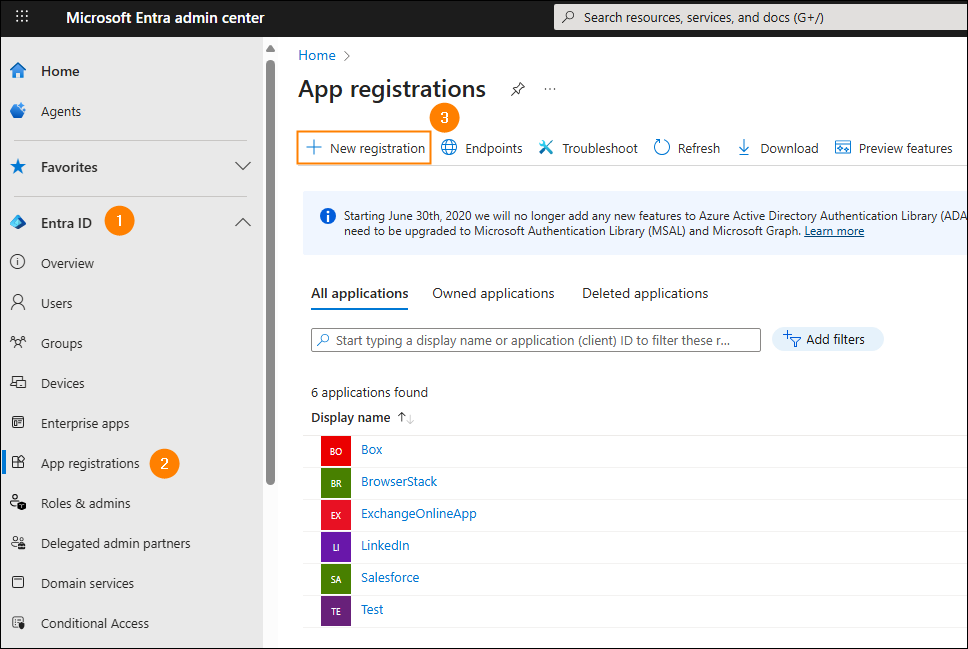Click the Endpoints globe icon

coord(450,148)
